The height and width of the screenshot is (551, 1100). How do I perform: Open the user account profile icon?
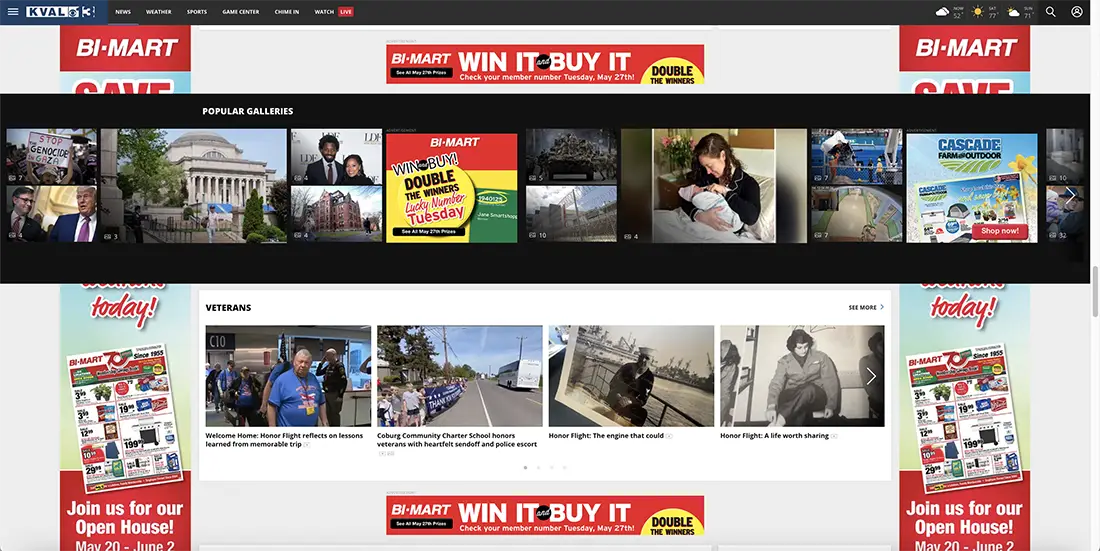(x=1077, y=12)
